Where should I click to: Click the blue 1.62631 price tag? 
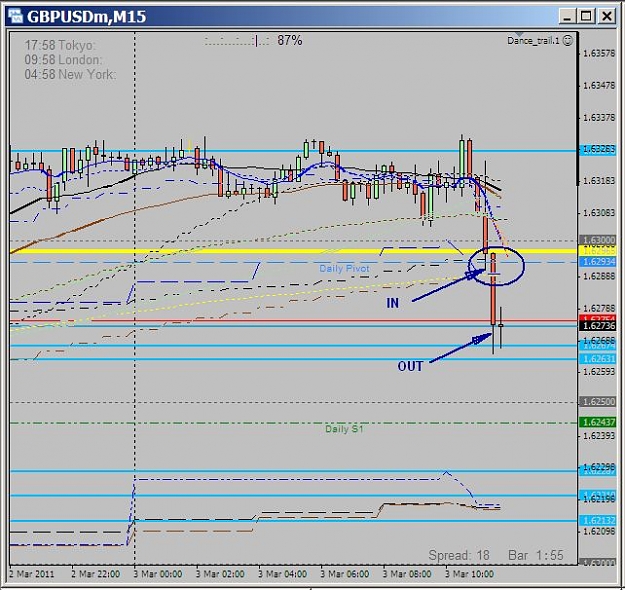597,359
